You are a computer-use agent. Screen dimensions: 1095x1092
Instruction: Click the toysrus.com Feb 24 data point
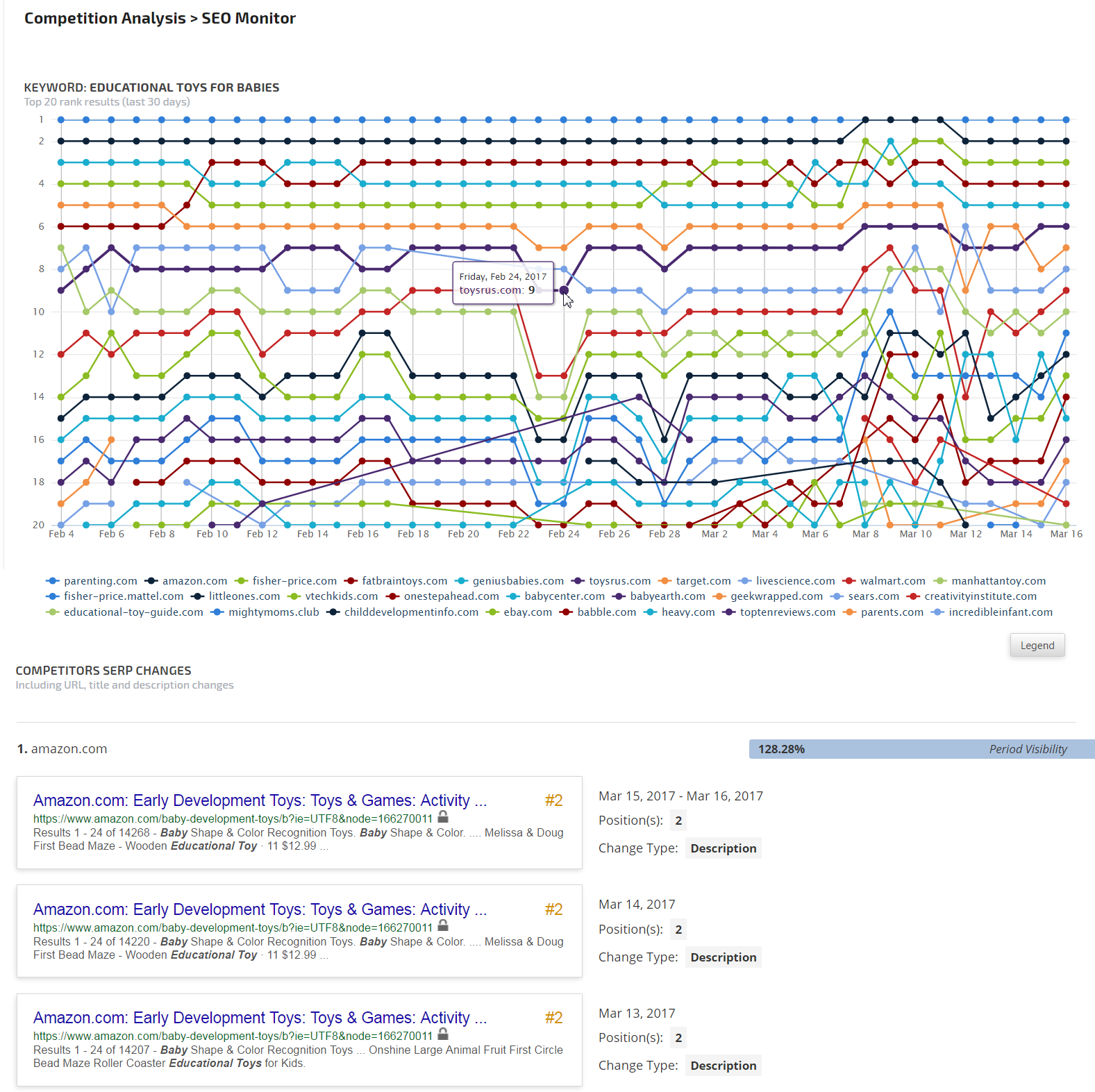point(564,290)
